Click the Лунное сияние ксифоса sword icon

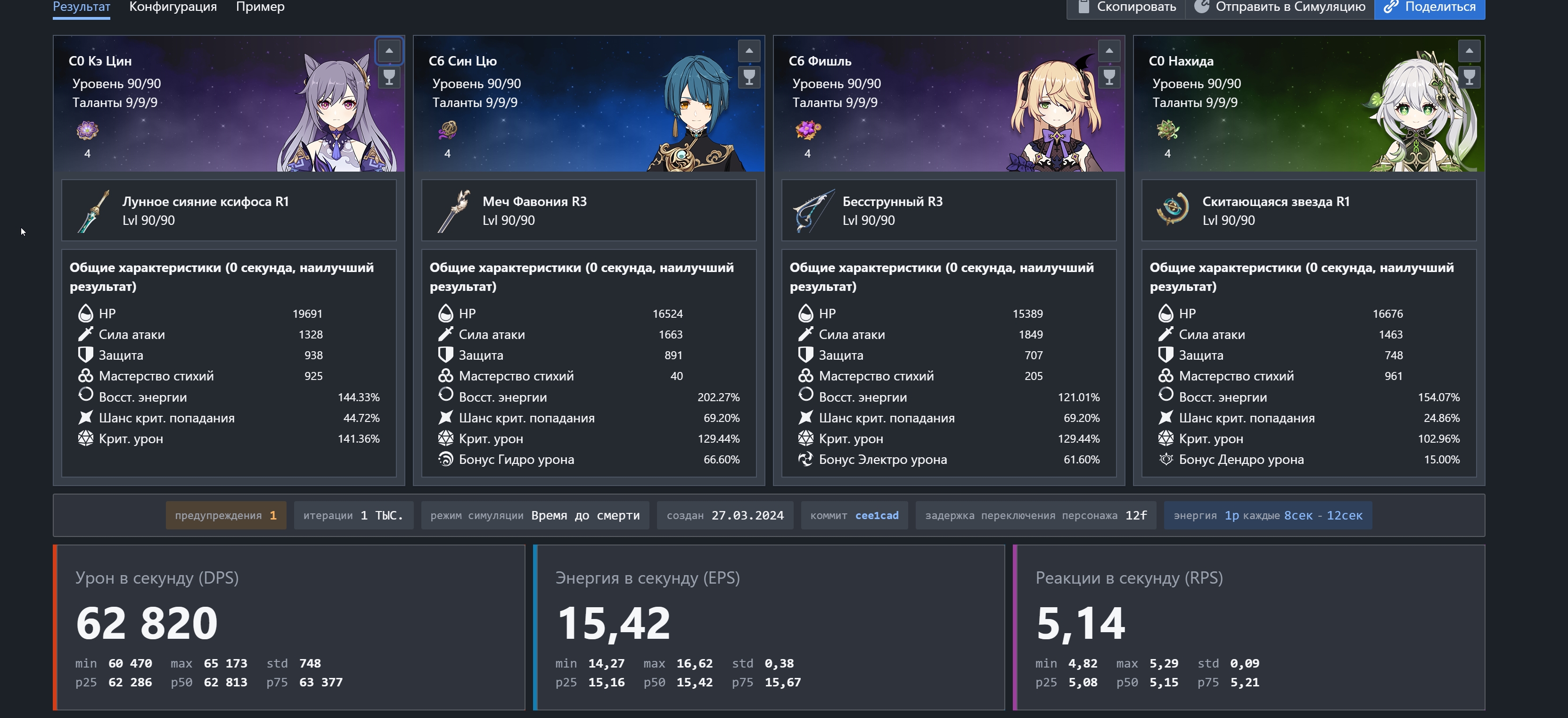[x=93, y=211]
